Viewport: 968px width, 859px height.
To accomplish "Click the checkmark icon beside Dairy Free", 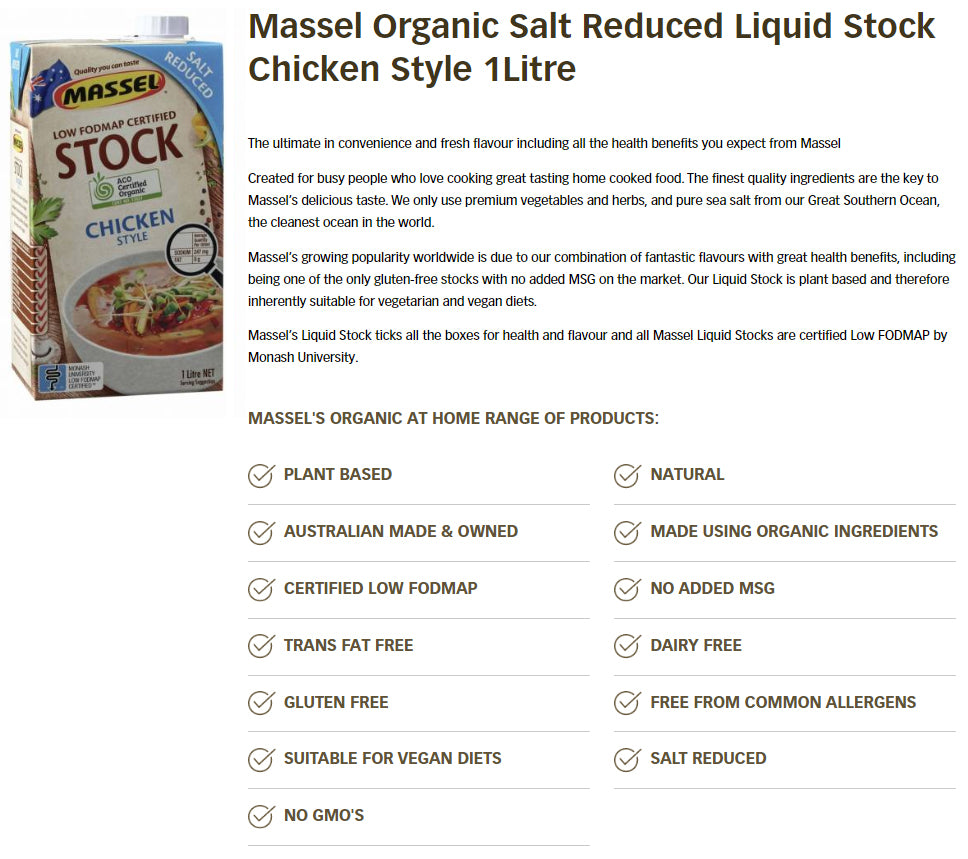I will click(x=627, y=645).
